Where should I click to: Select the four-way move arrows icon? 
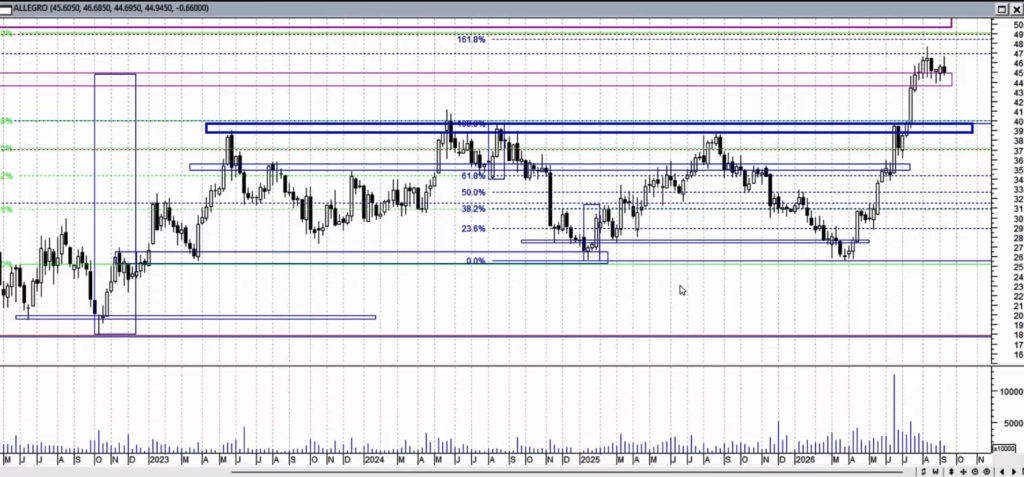coord(963,472)
